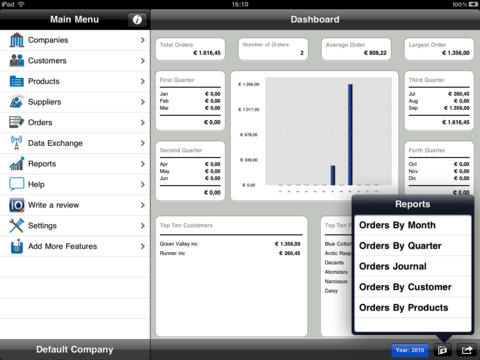Click the Dashboard title
Screen dimensions: 480x360
click(x=315, y=20)
